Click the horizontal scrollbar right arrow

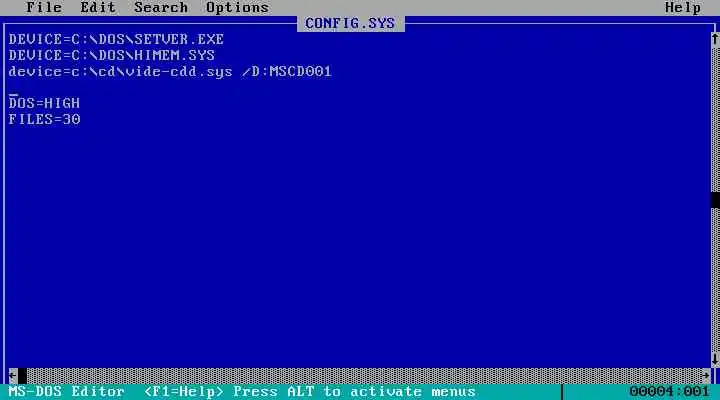pyautogui.click(x=706, y=376)
